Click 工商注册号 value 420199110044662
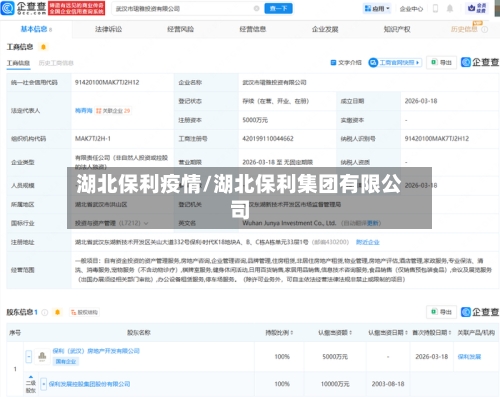500x397 pixels. (x=268, y=139)
